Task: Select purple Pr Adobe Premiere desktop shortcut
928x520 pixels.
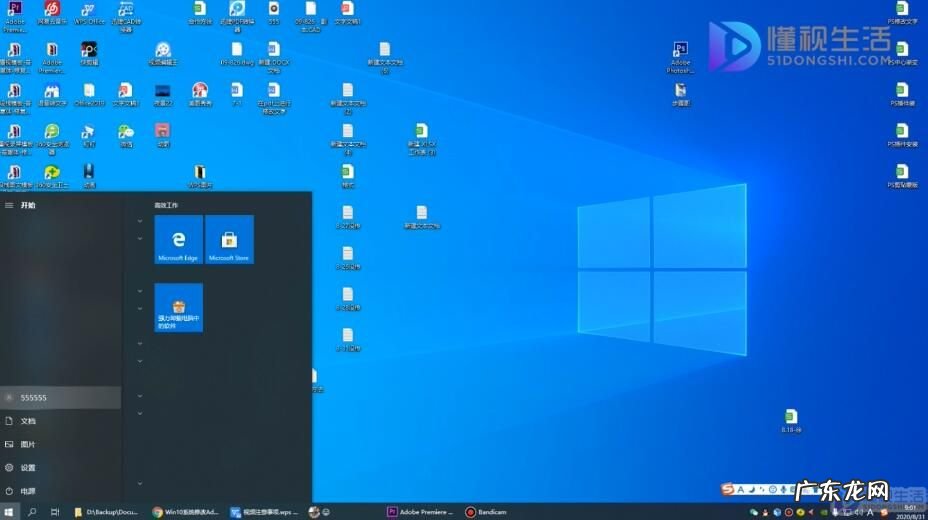Action: 15,17
